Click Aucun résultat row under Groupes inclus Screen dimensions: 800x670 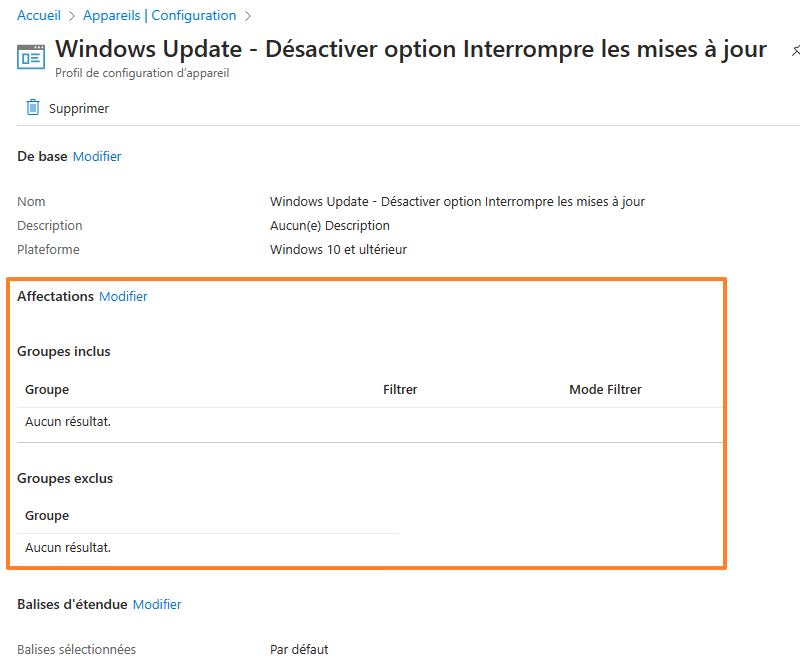click(68, 422)
